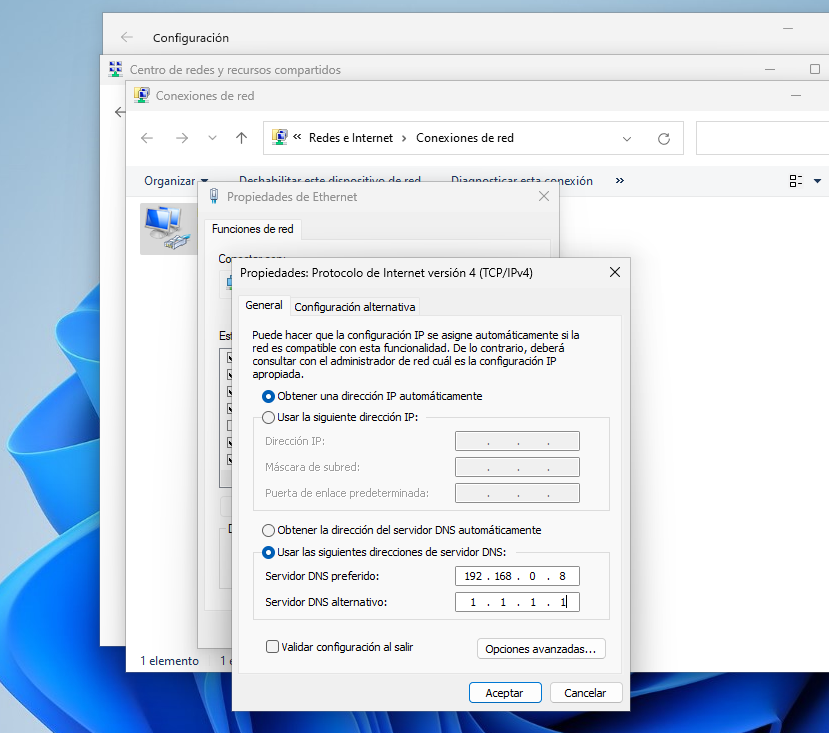Close the TCP/IPv4 properties dialog
Screen dimensions: 829x733
click(x=614, y=272)
